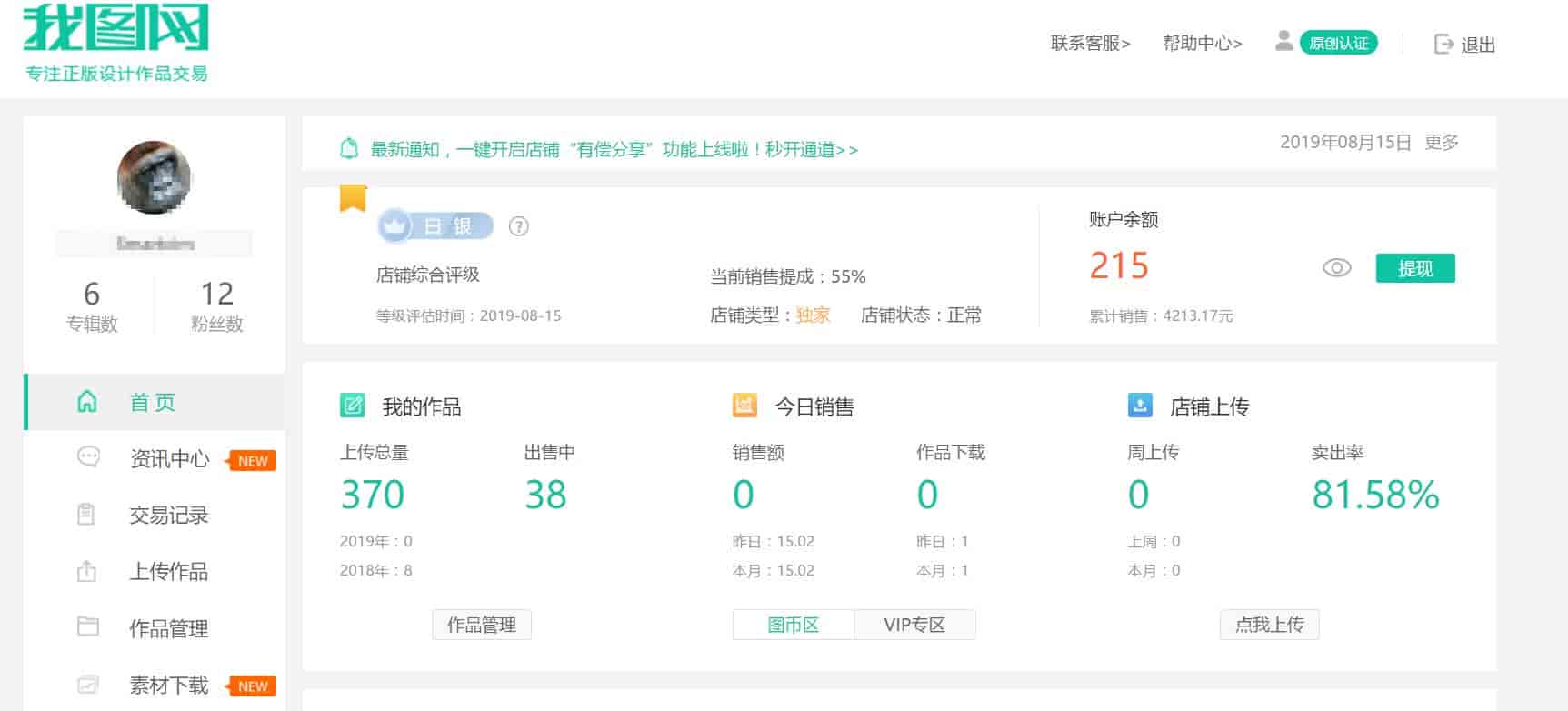The image size is (1568, 711).
Task: Open 资讯中心 in the sidebar
Action: click(x=169, y=459)
